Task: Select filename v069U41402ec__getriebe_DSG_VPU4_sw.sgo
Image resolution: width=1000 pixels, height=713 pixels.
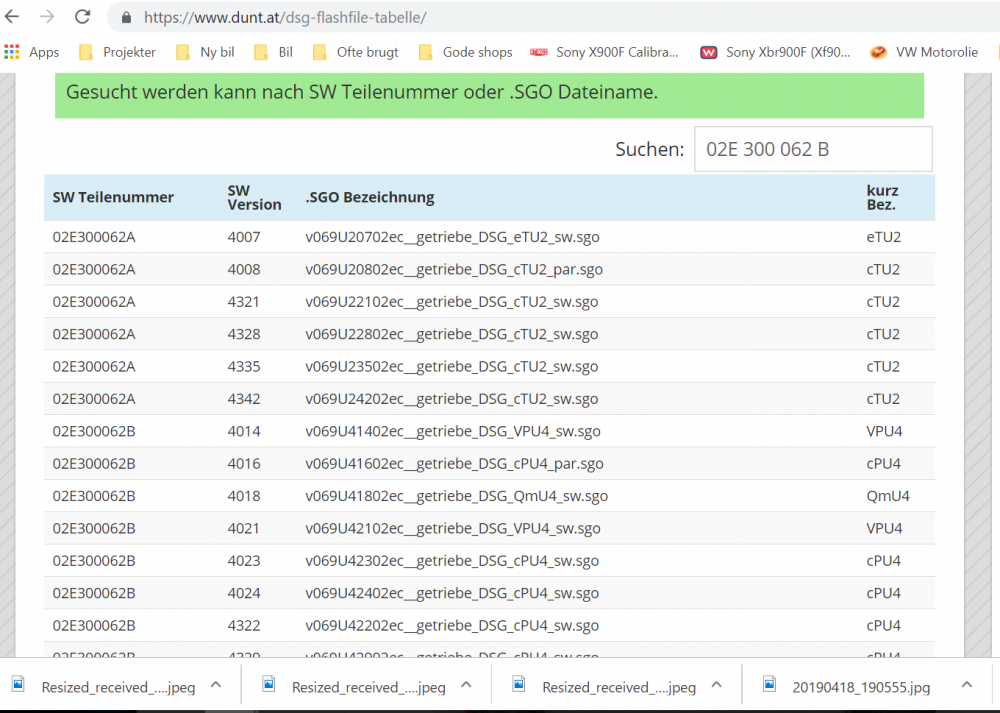Action: (453, 432)
